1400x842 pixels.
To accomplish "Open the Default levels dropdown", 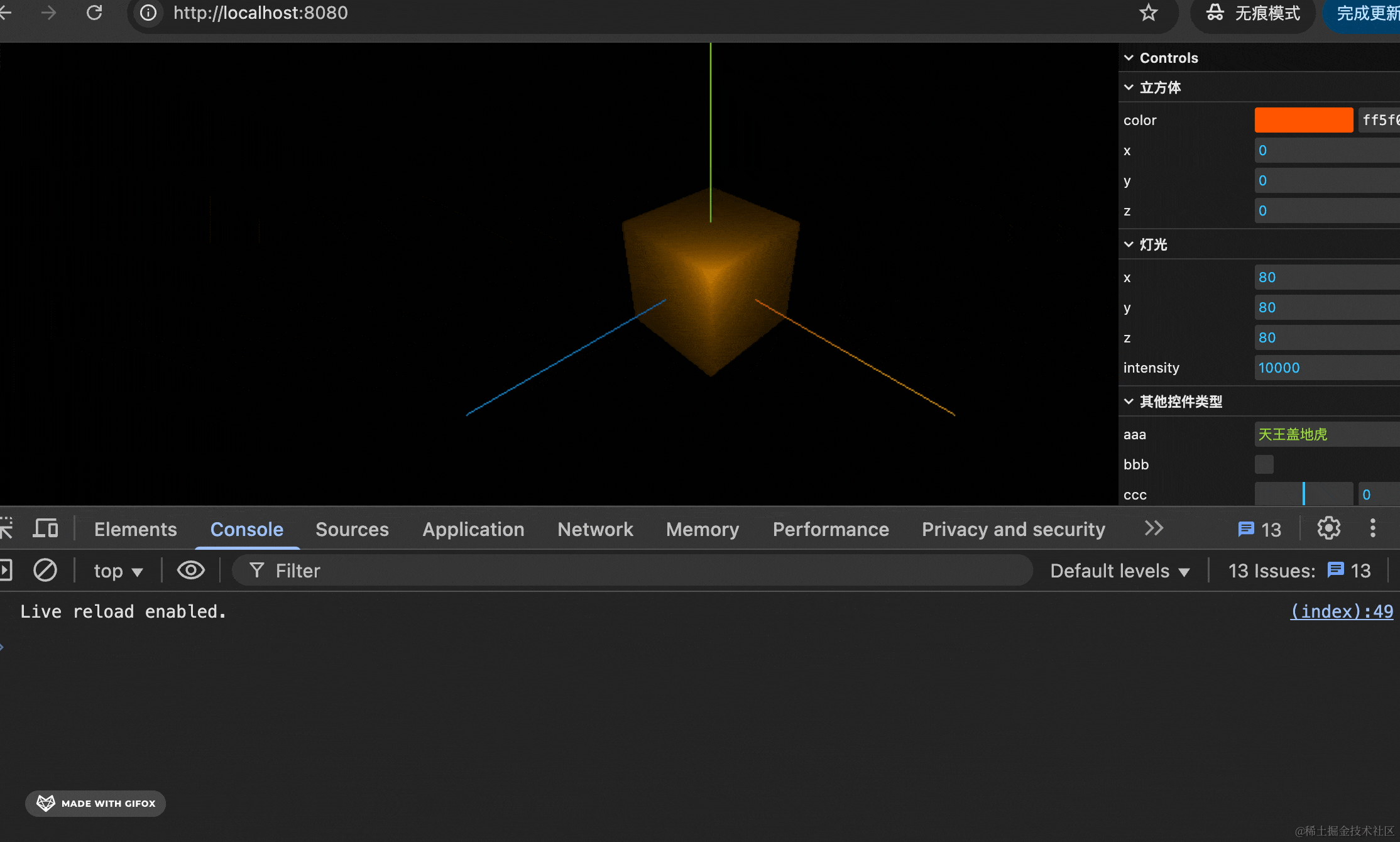I will tap(1120, 571).
